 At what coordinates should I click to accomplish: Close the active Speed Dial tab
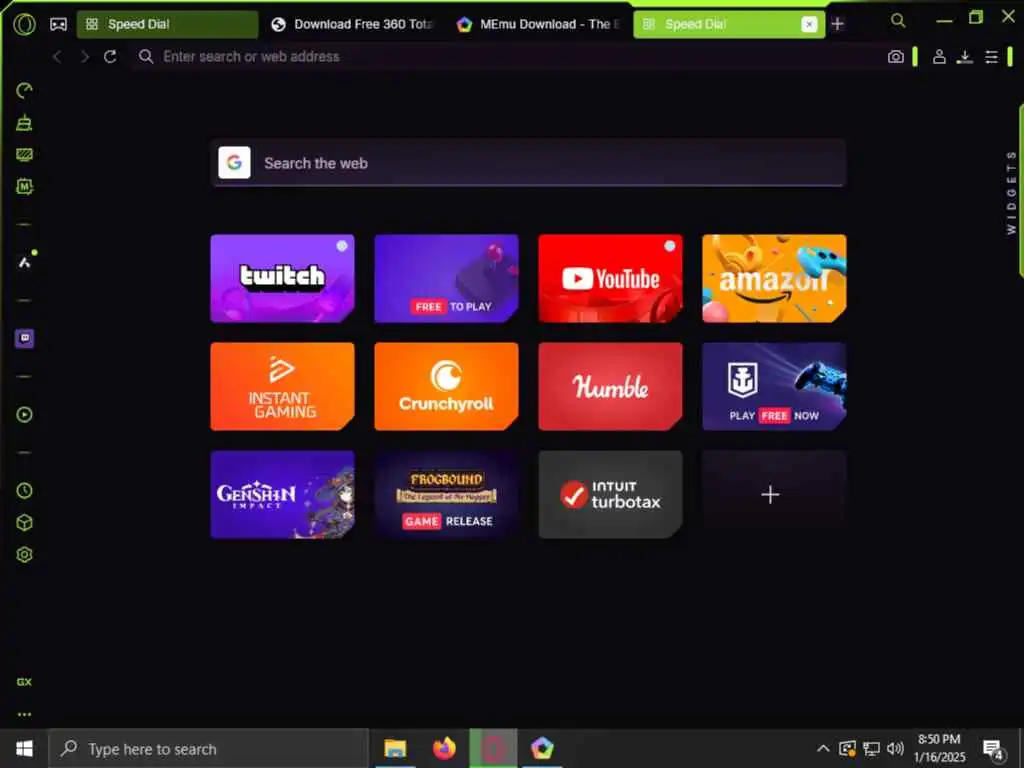[808, 24]
